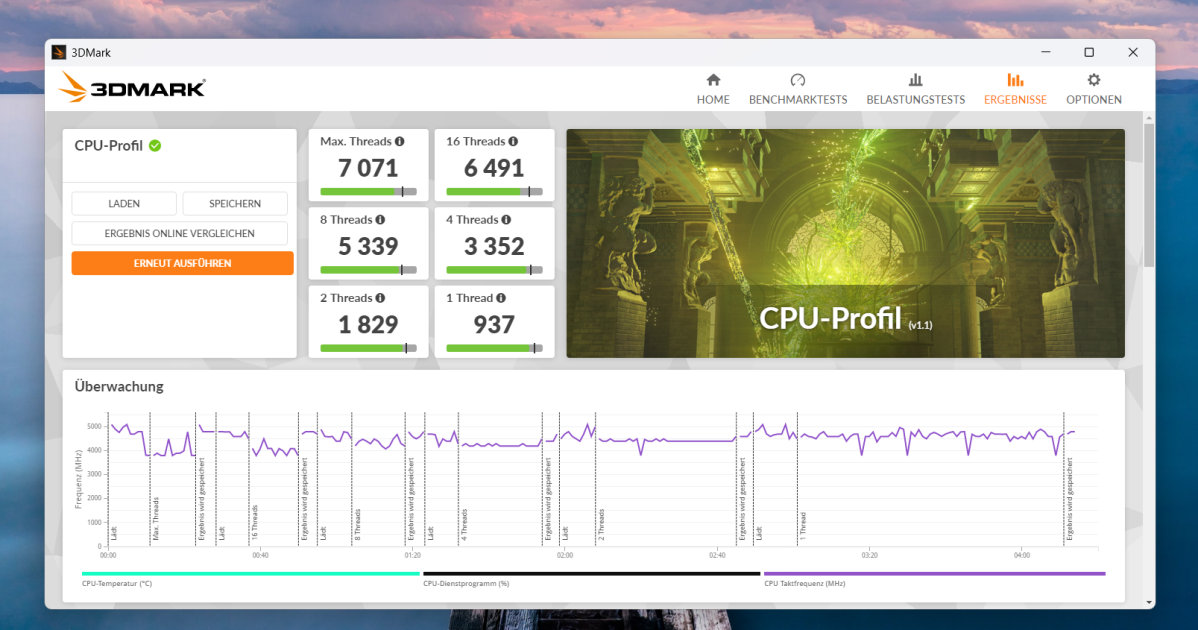Click the 16 Threads score bar
This screenshot has height=630, width=1198.
(x=494, y=192)
